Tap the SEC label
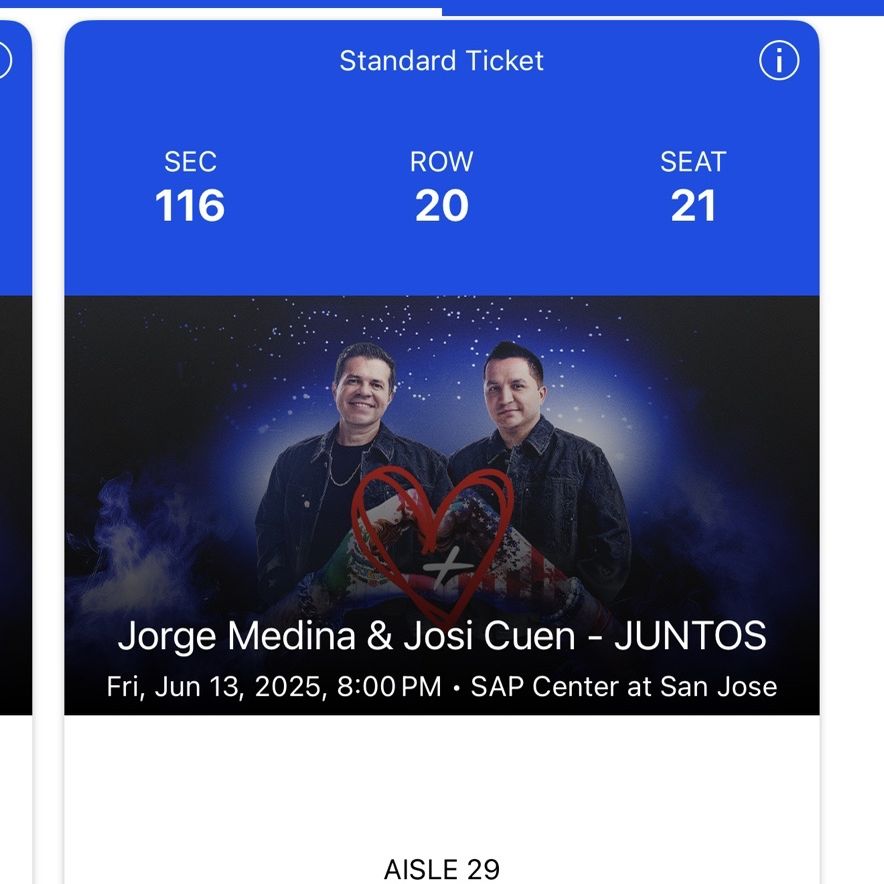Screen dimensions: 884x884 [x=190, y=162]
